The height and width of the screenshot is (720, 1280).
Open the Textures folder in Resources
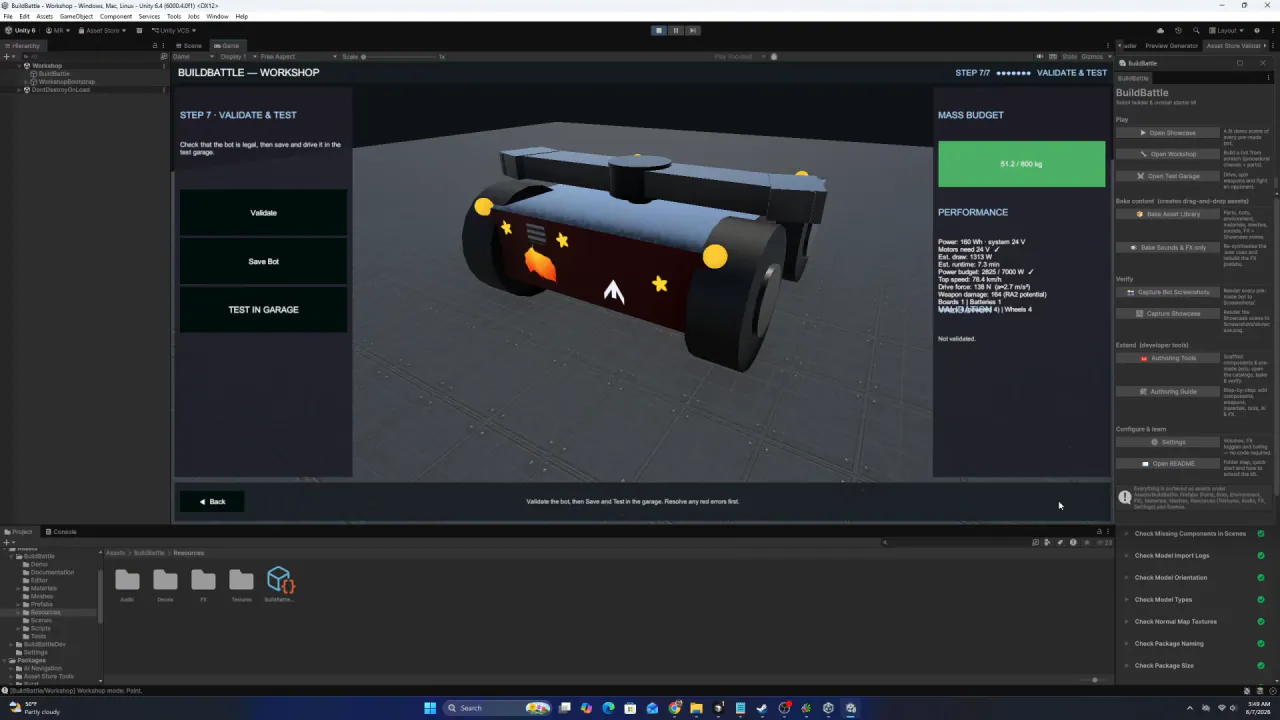coord(241,585)
